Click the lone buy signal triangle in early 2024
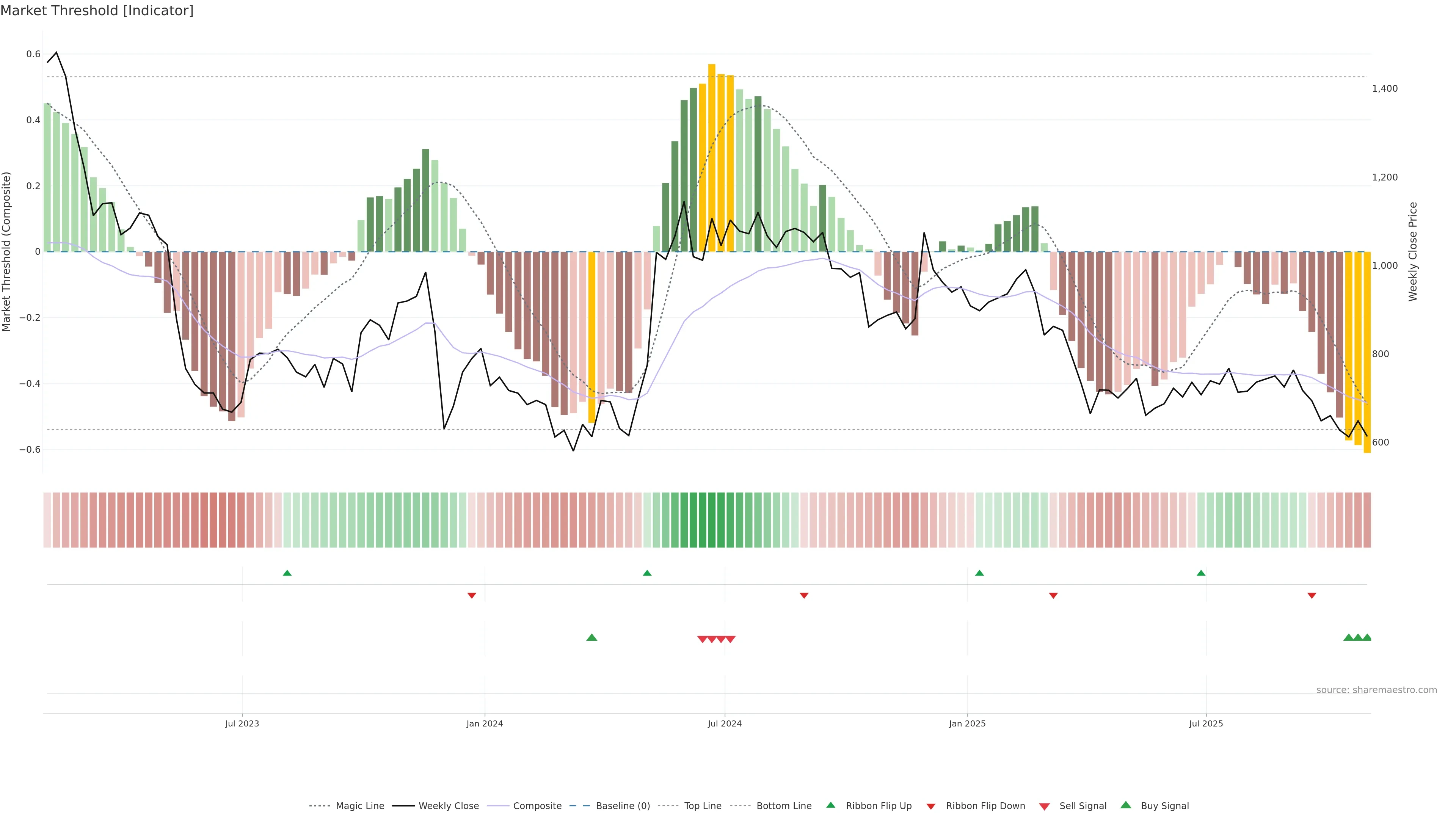 click(592, 637)
